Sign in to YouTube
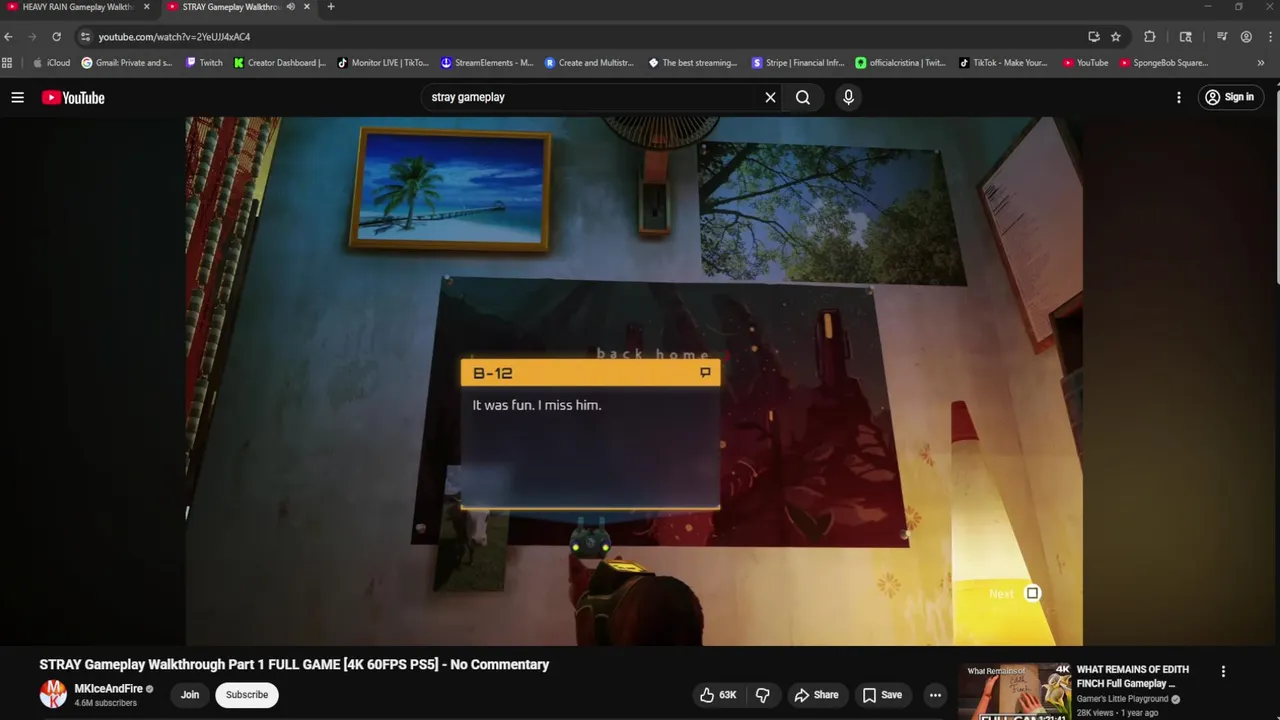Viewport: 1280px width, 720px height. tap(1229, 97)
